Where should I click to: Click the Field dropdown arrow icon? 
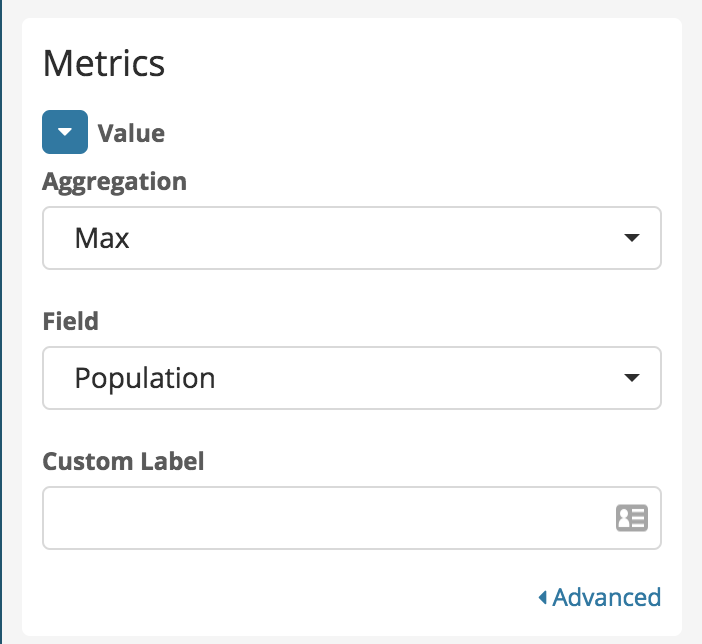point(631,378)
